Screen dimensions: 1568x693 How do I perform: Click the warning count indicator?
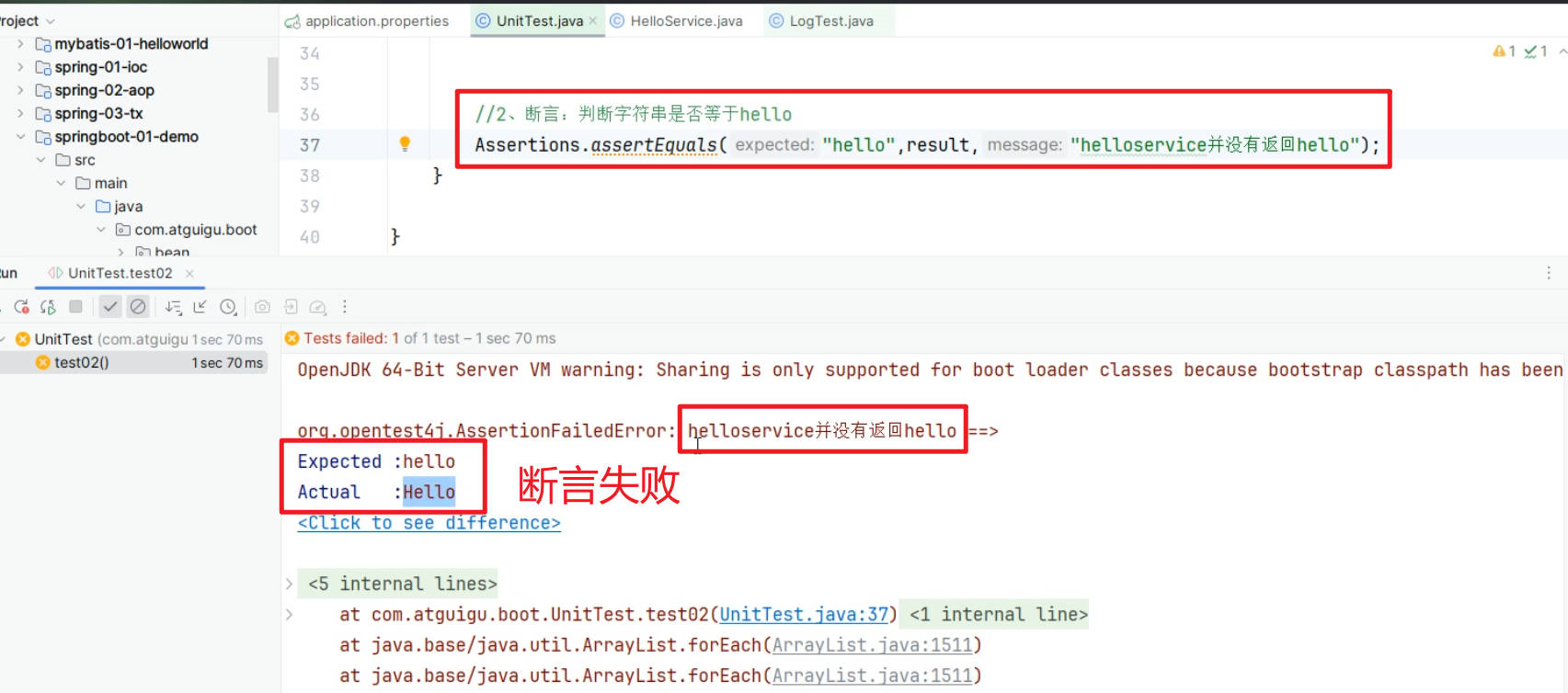click(x=1505, y=51)
